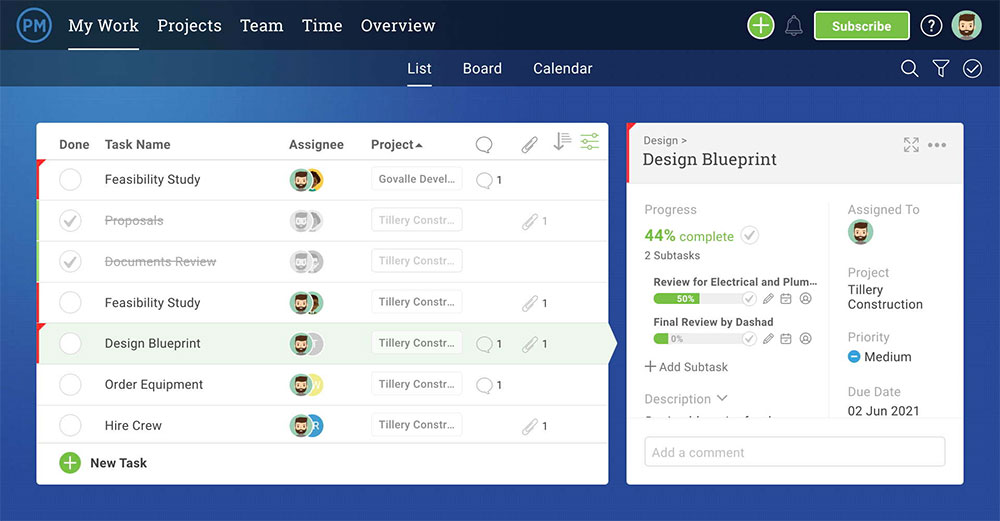The image size is (1000, 521).
Task: Open the three-dot more options menu
Action: 937,145
